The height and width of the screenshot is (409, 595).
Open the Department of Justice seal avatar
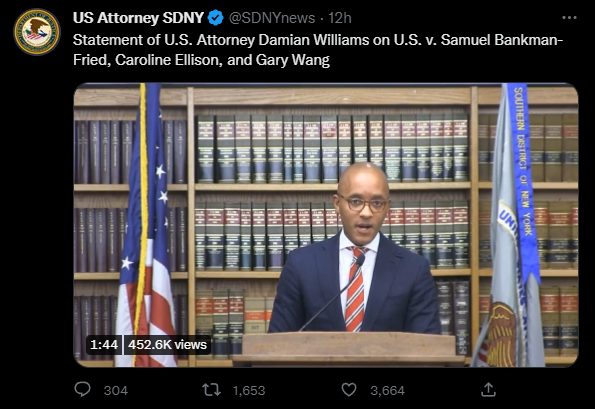coord(37,32)
